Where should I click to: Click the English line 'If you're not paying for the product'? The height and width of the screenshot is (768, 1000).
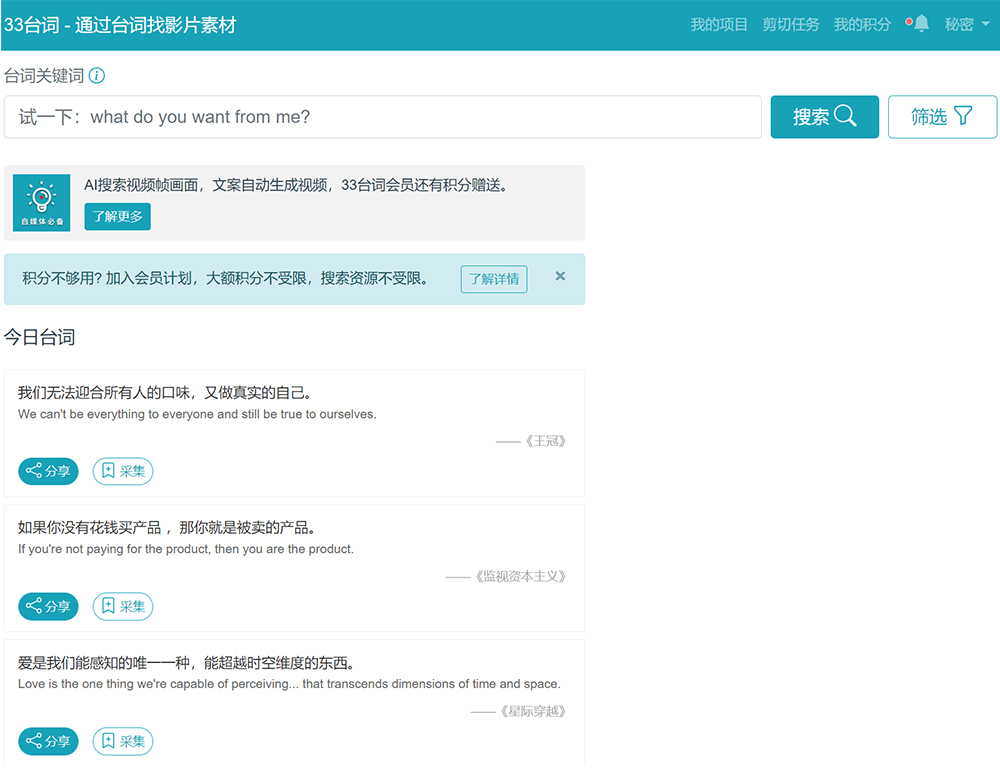coord(186,549)
